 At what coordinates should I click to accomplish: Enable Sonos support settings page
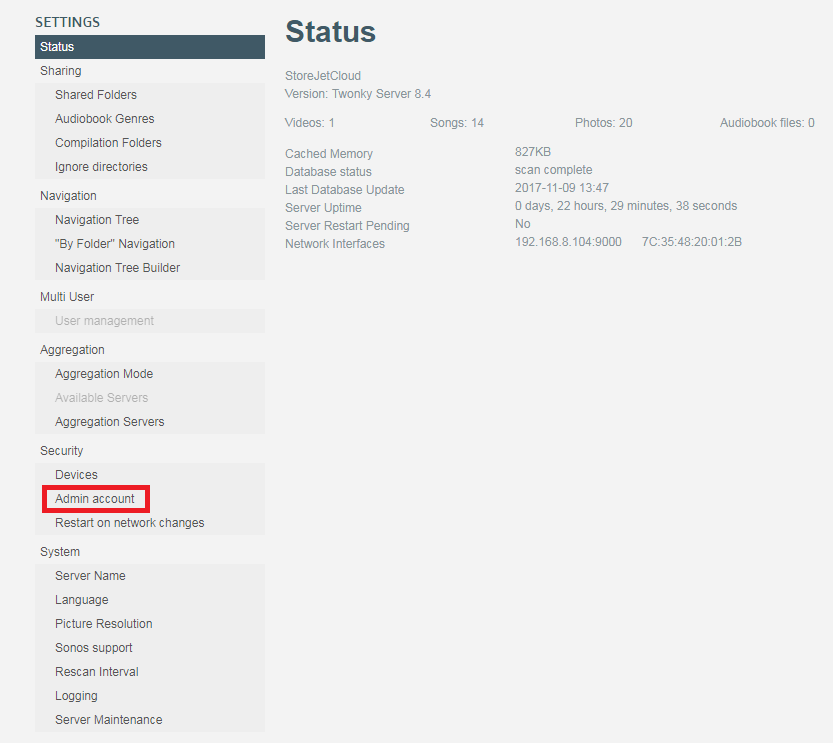coord(92,647)
